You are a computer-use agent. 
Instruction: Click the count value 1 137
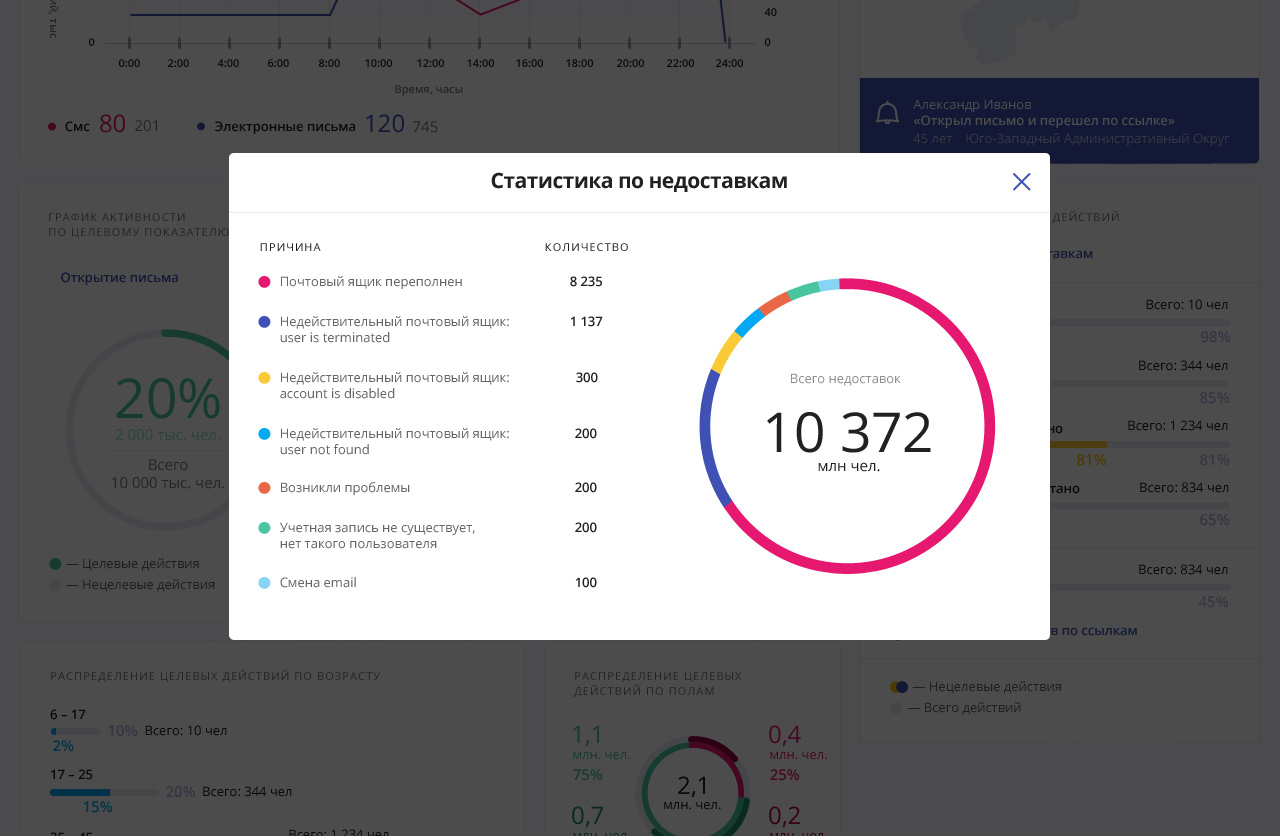click(x=586, y=322)
